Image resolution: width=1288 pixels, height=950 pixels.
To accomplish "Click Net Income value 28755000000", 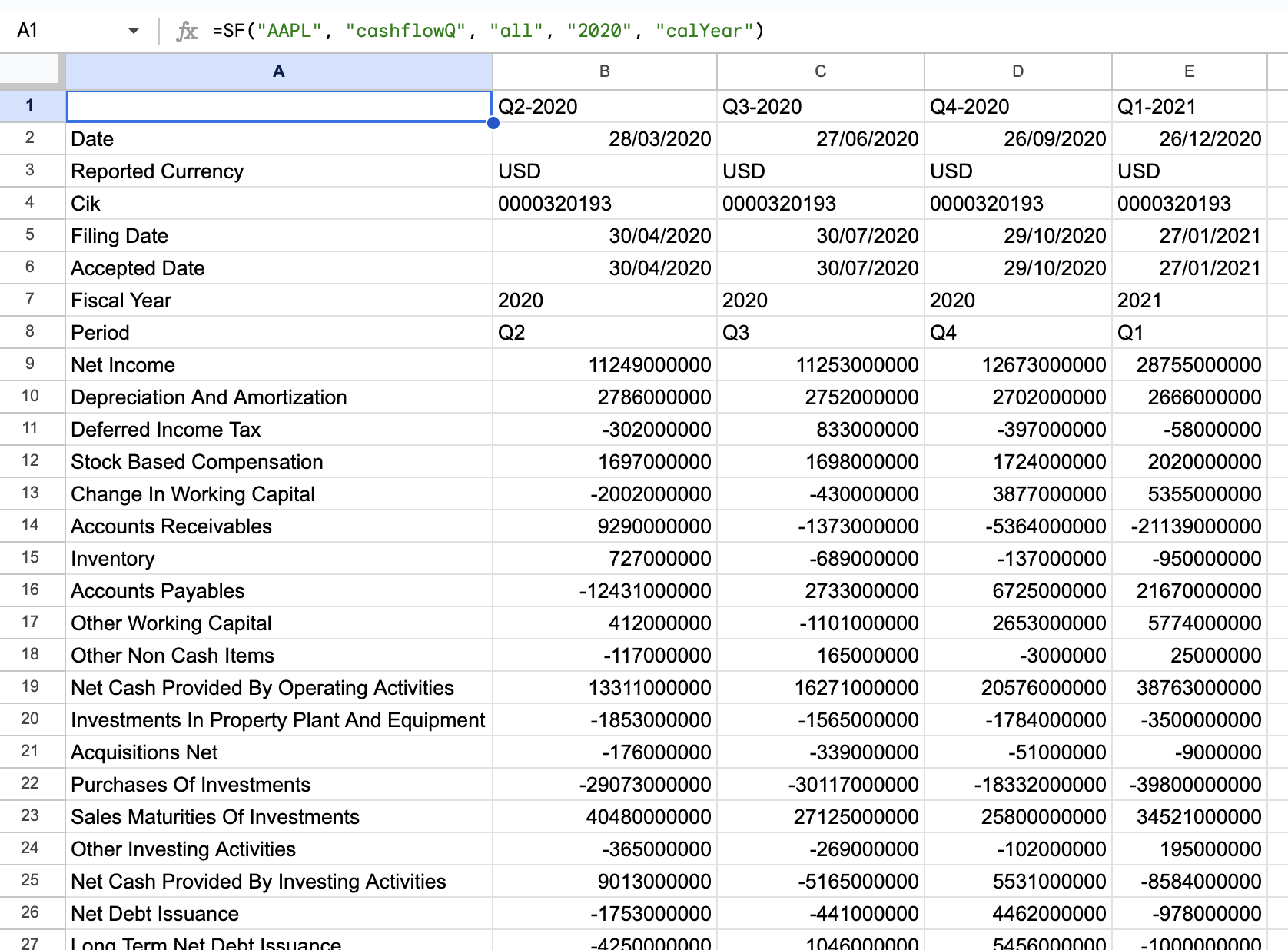I will click(1190, 365).
